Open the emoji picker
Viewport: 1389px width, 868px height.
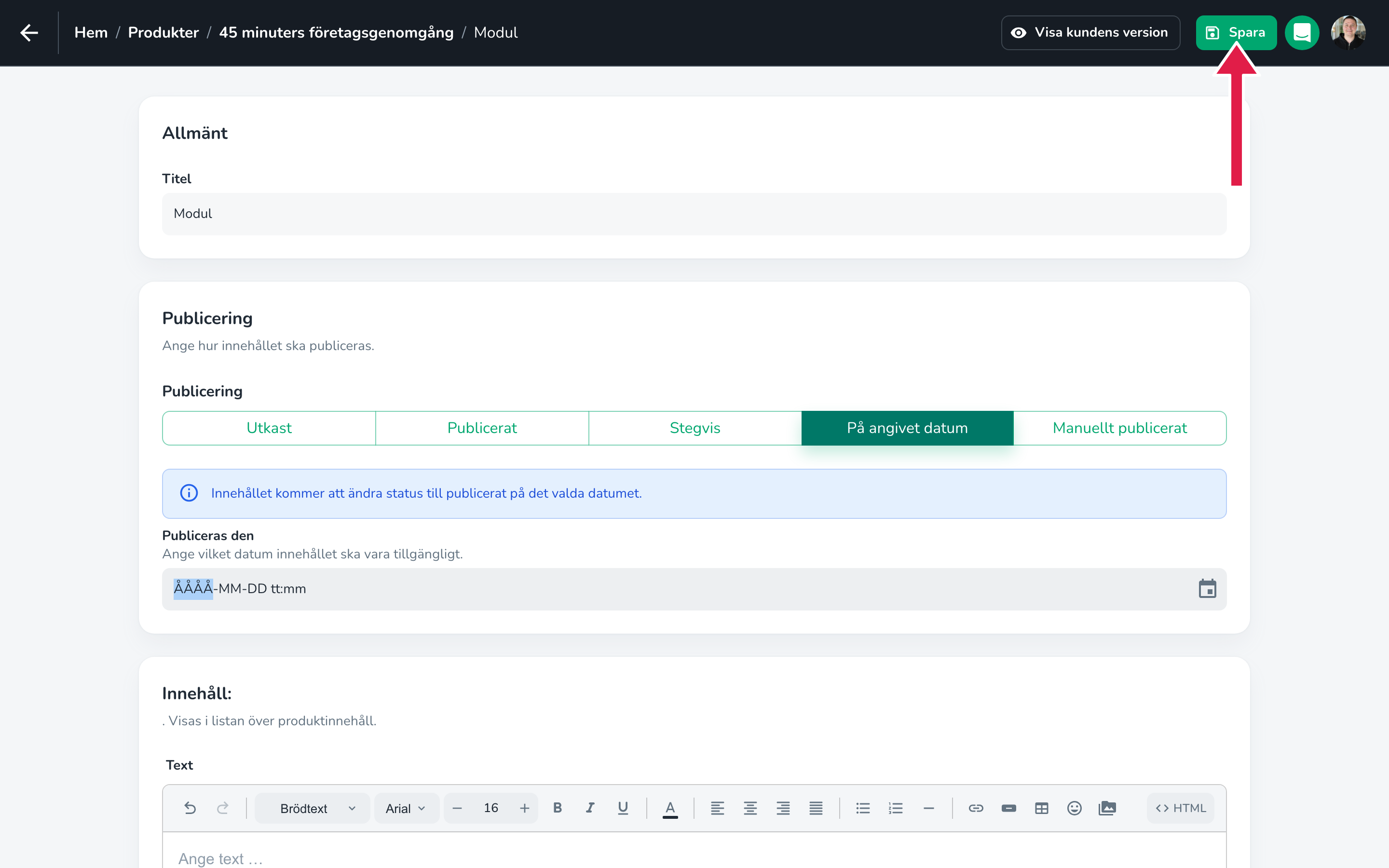coord(1074,808)
